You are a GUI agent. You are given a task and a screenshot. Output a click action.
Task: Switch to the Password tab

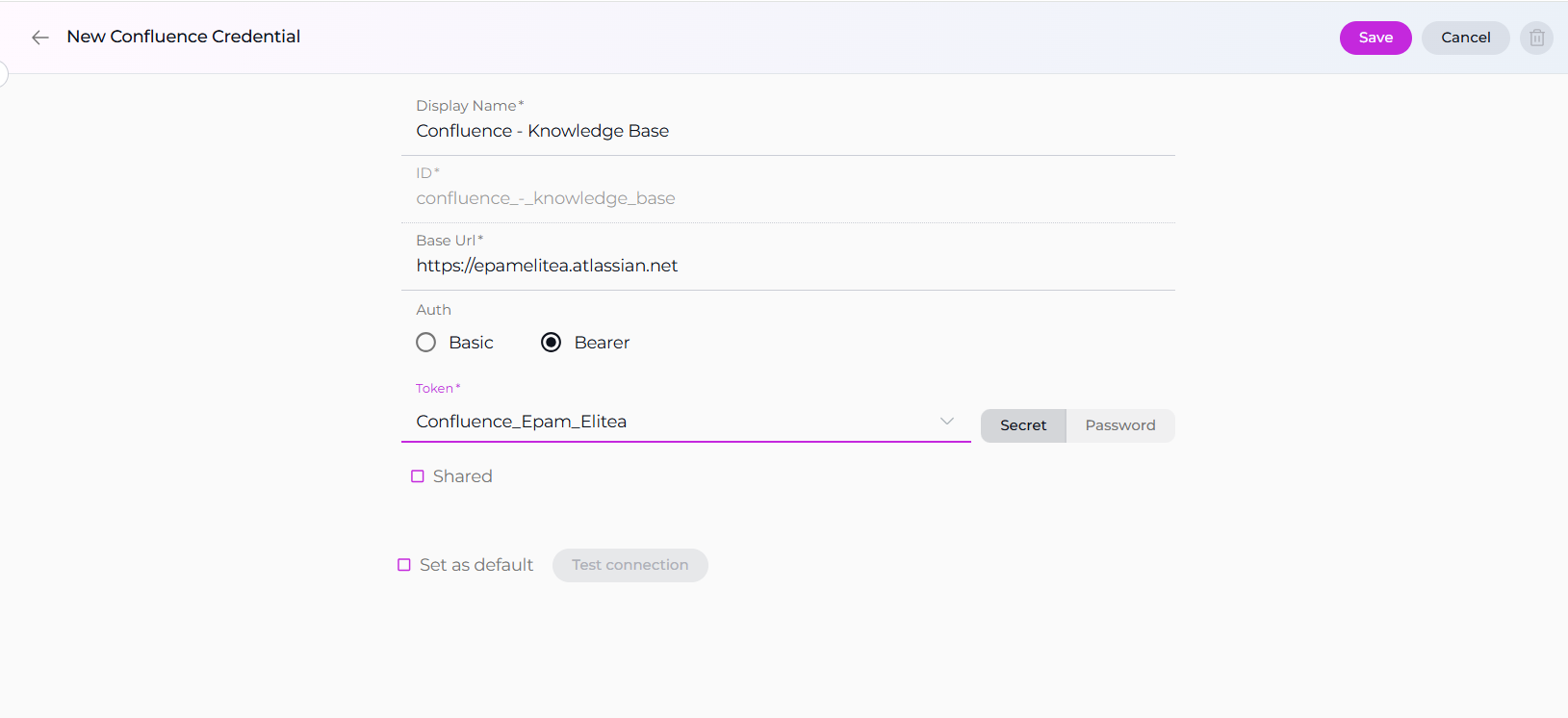tap(1119, 425)
